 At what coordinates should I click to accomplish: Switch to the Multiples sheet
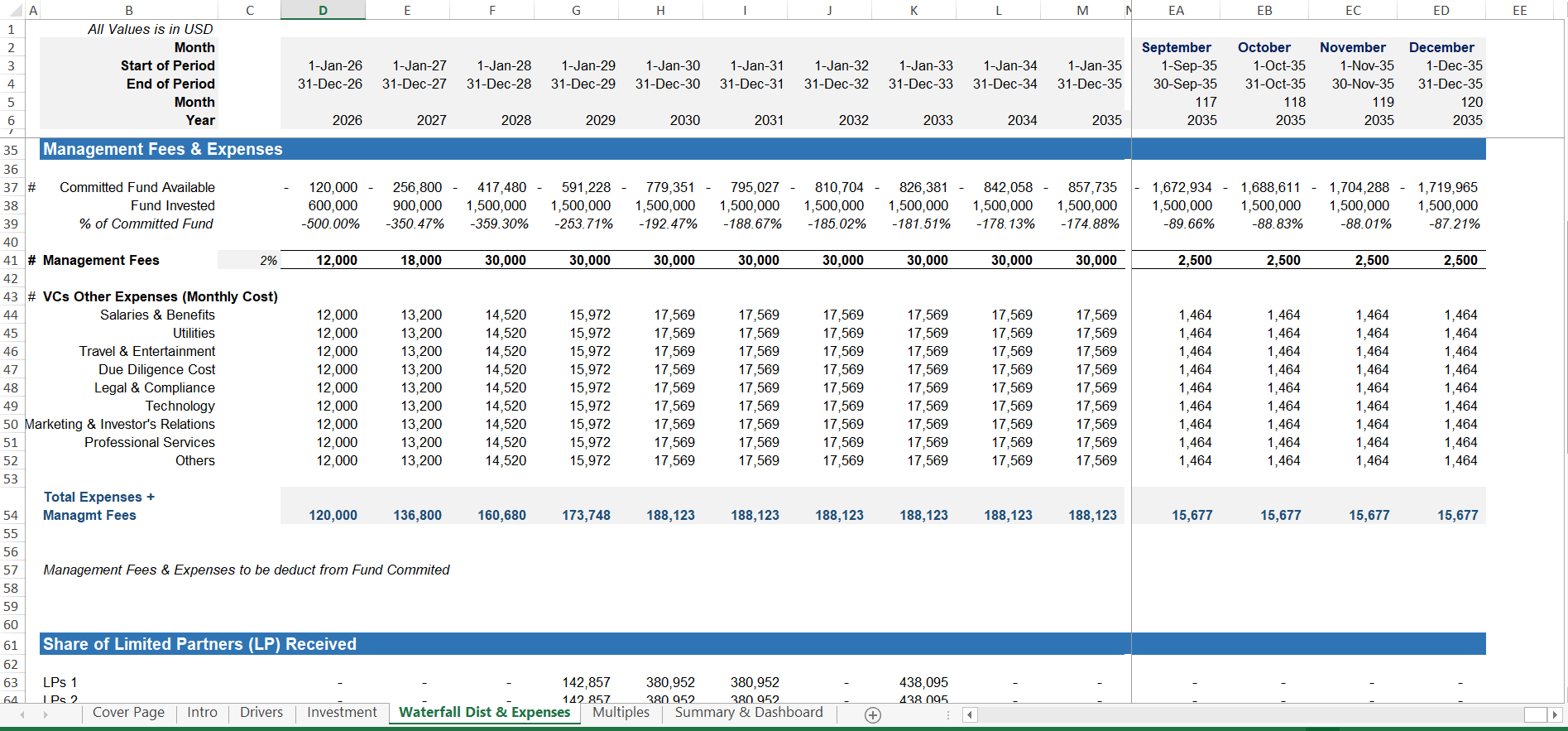coord(621,713)
